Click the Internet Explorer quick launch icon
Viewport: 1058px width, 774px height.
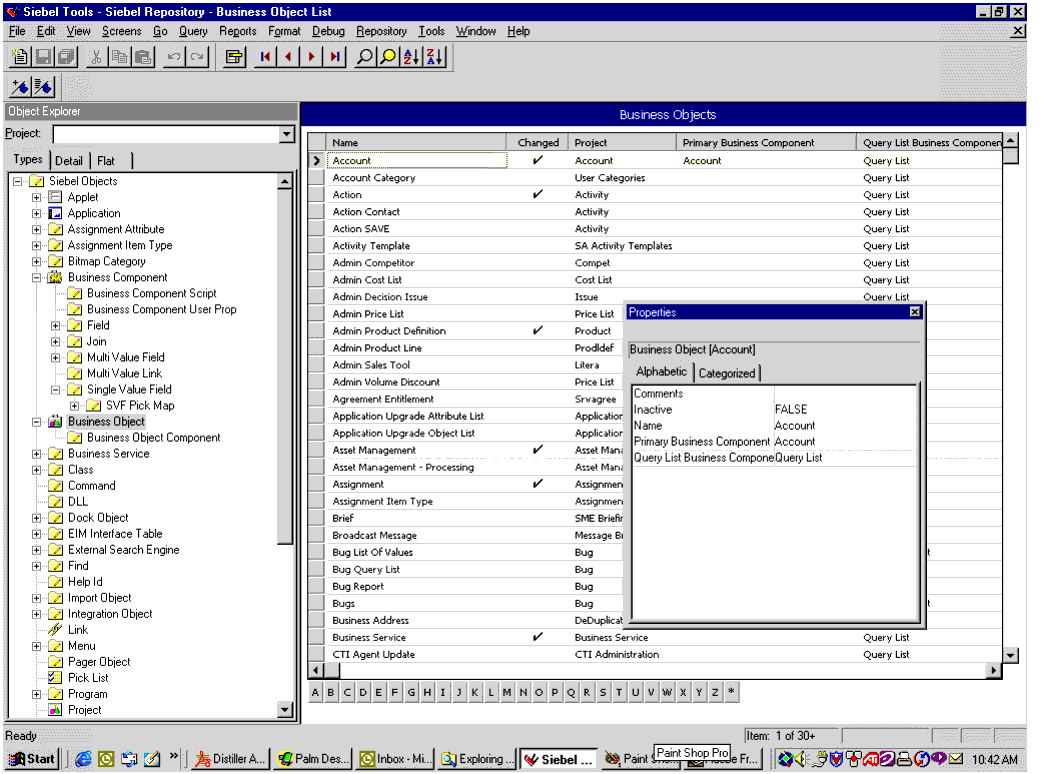coord(83,759)
